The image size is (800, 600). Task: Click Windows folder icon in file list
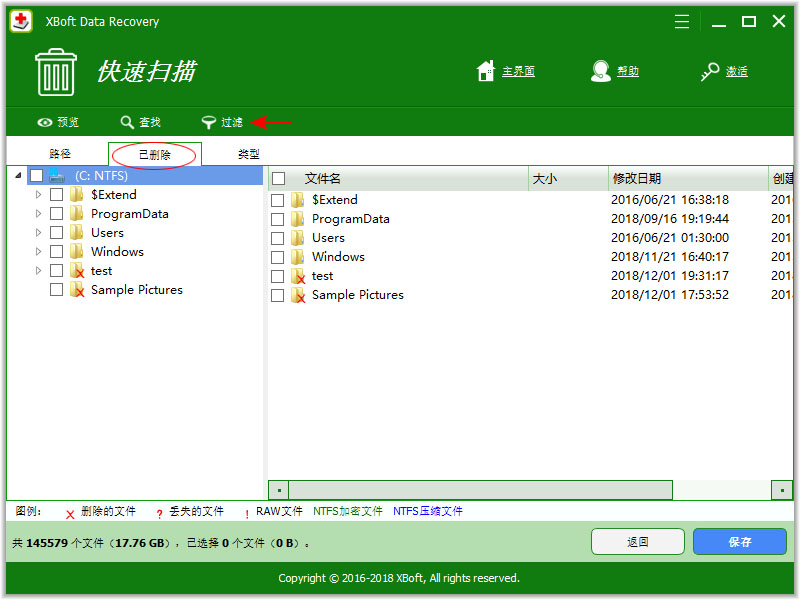point(297,257)
